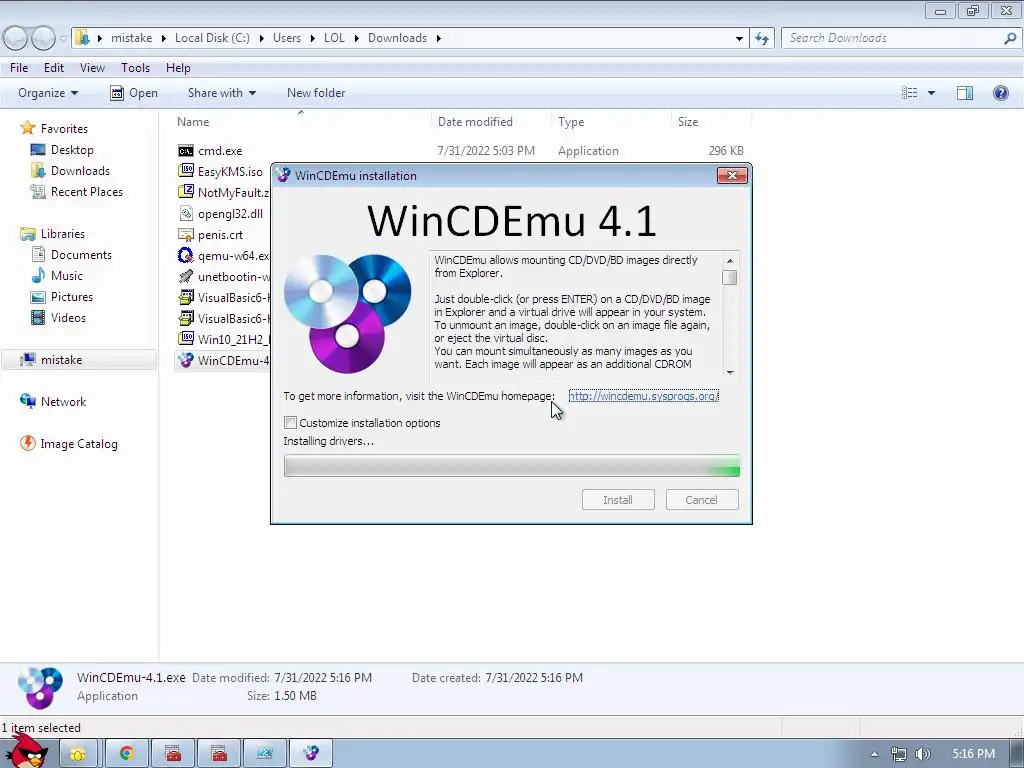The width and height of the screenshot is (1024, 768).
Task: Open Desktop in Favorites
Action: (72, 150)
